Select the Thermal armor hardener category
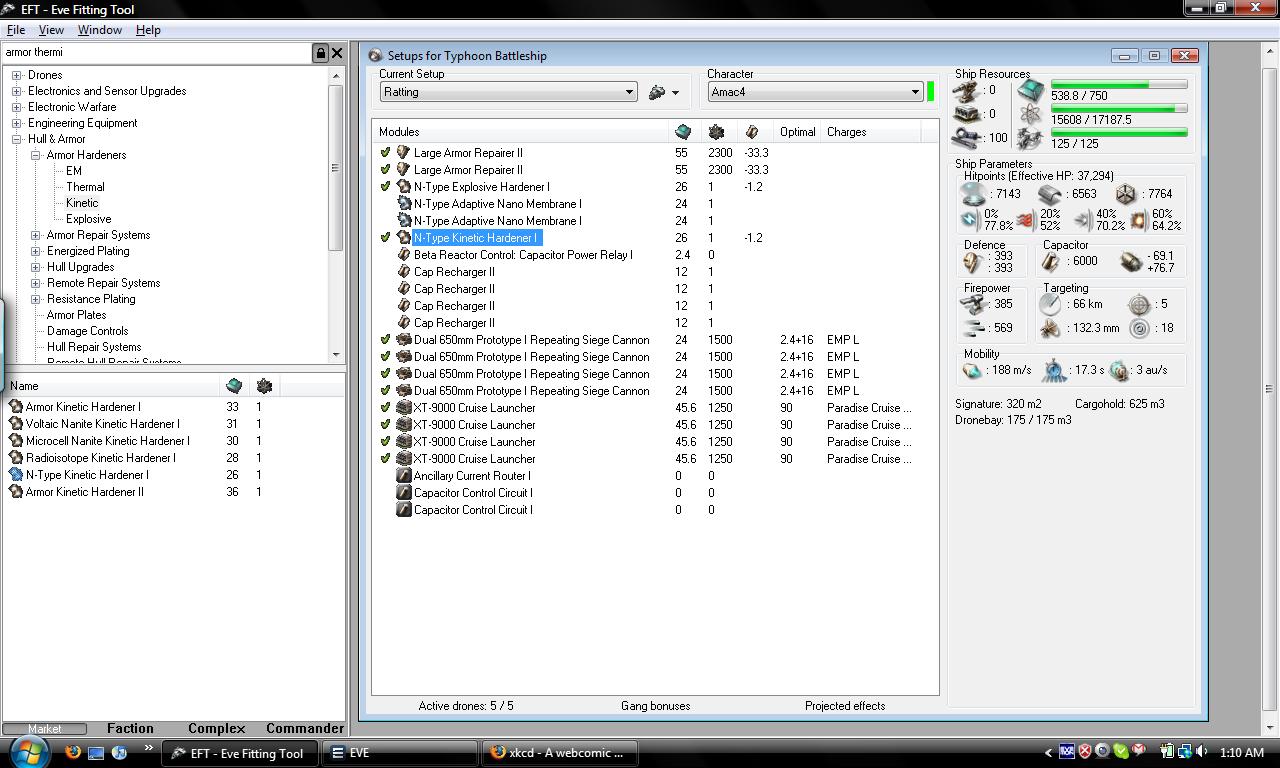 coord(85,187)
